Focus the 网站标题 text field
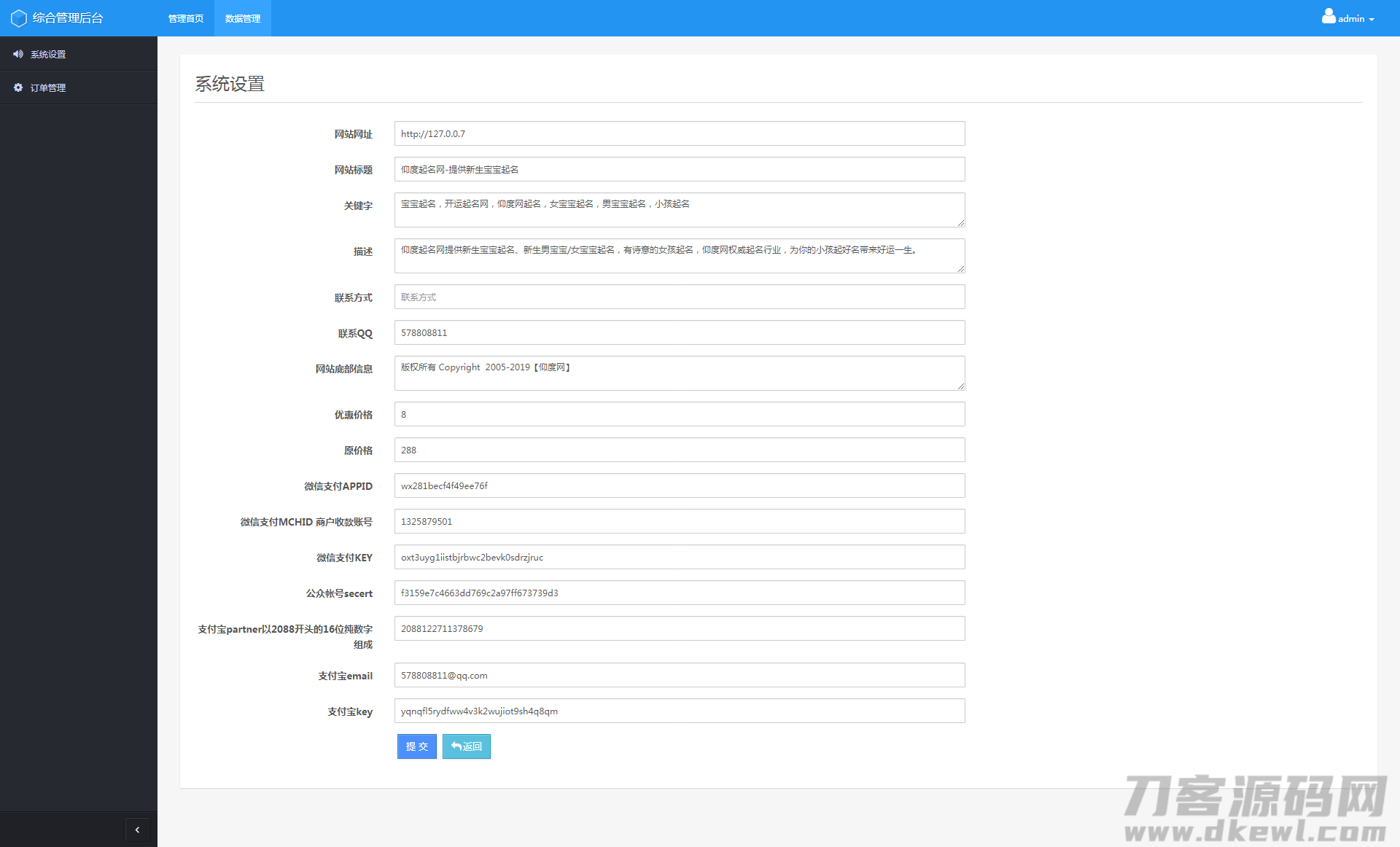Viewport: 1400px width, 847px height. point(679,169)
